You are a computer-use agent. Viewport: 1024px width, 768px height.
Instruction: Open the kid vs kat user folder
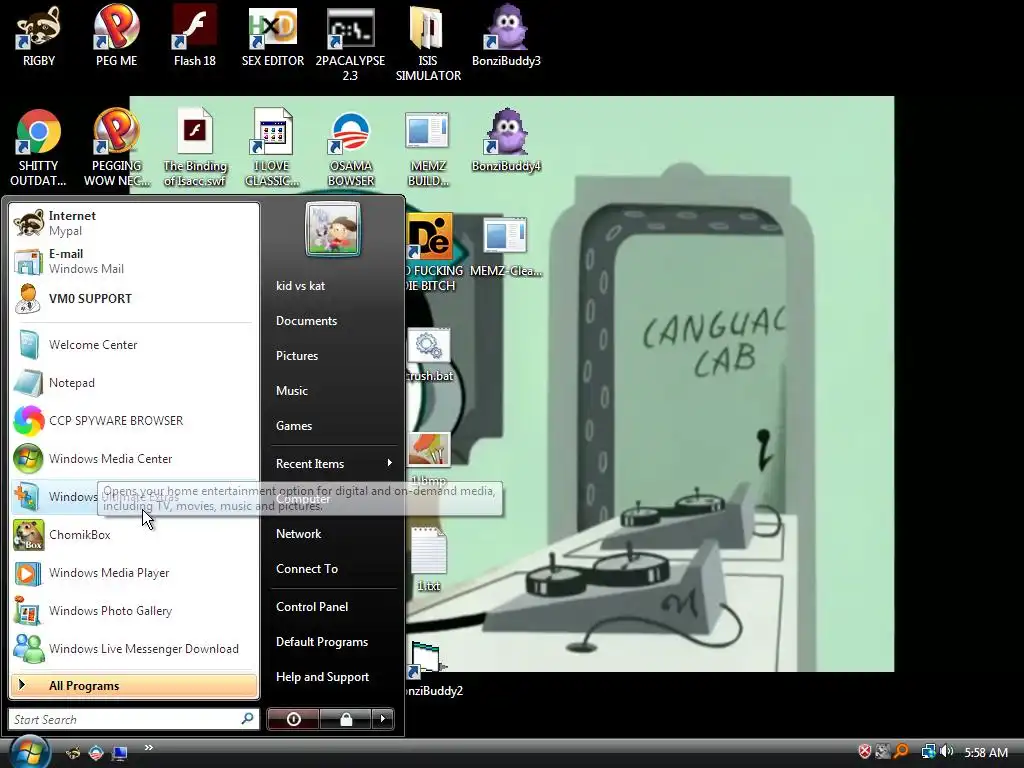[334, 285]
